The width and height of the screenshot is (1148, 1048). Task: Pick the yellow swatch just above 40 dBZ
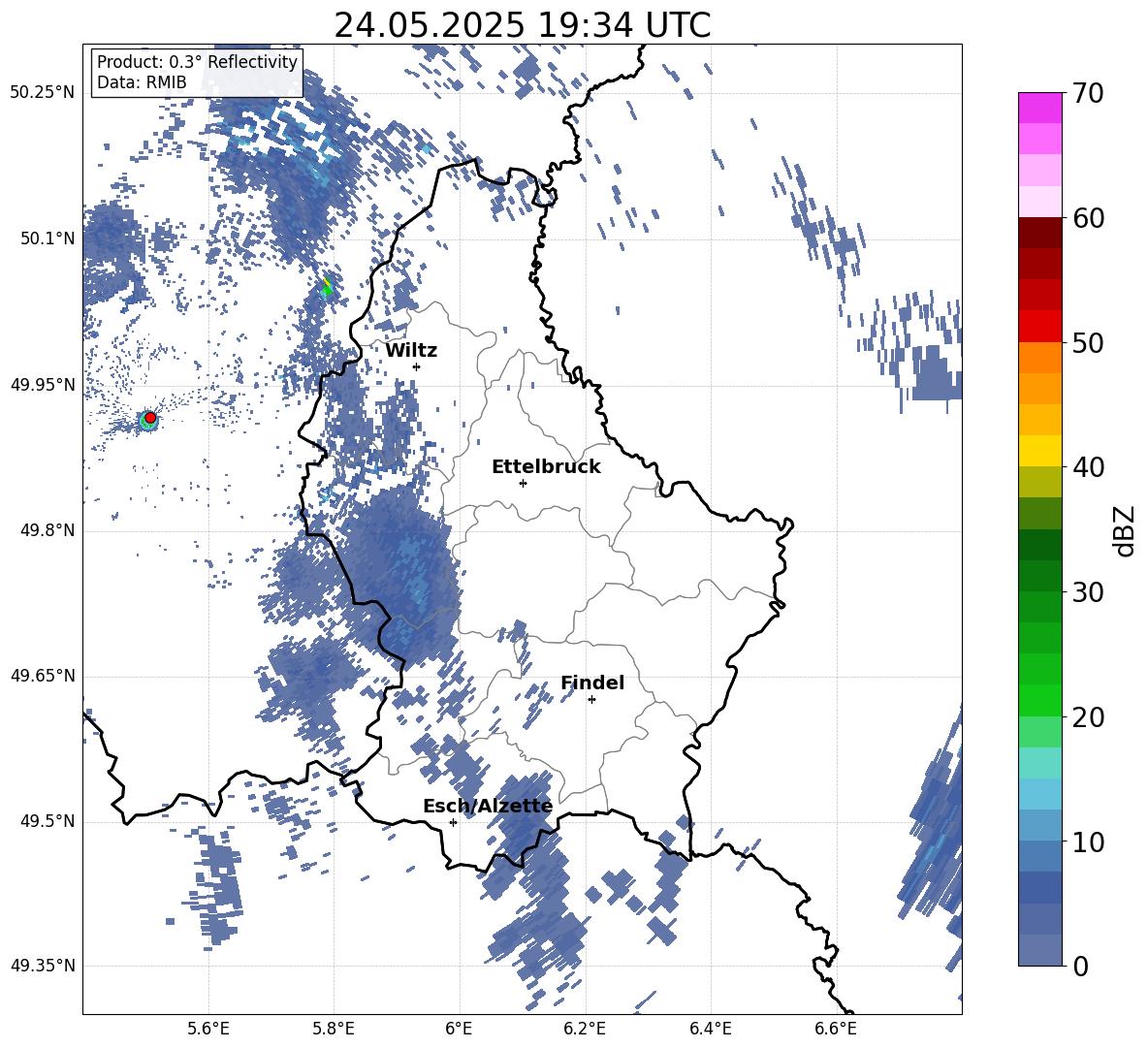(x=1039, y=451)
